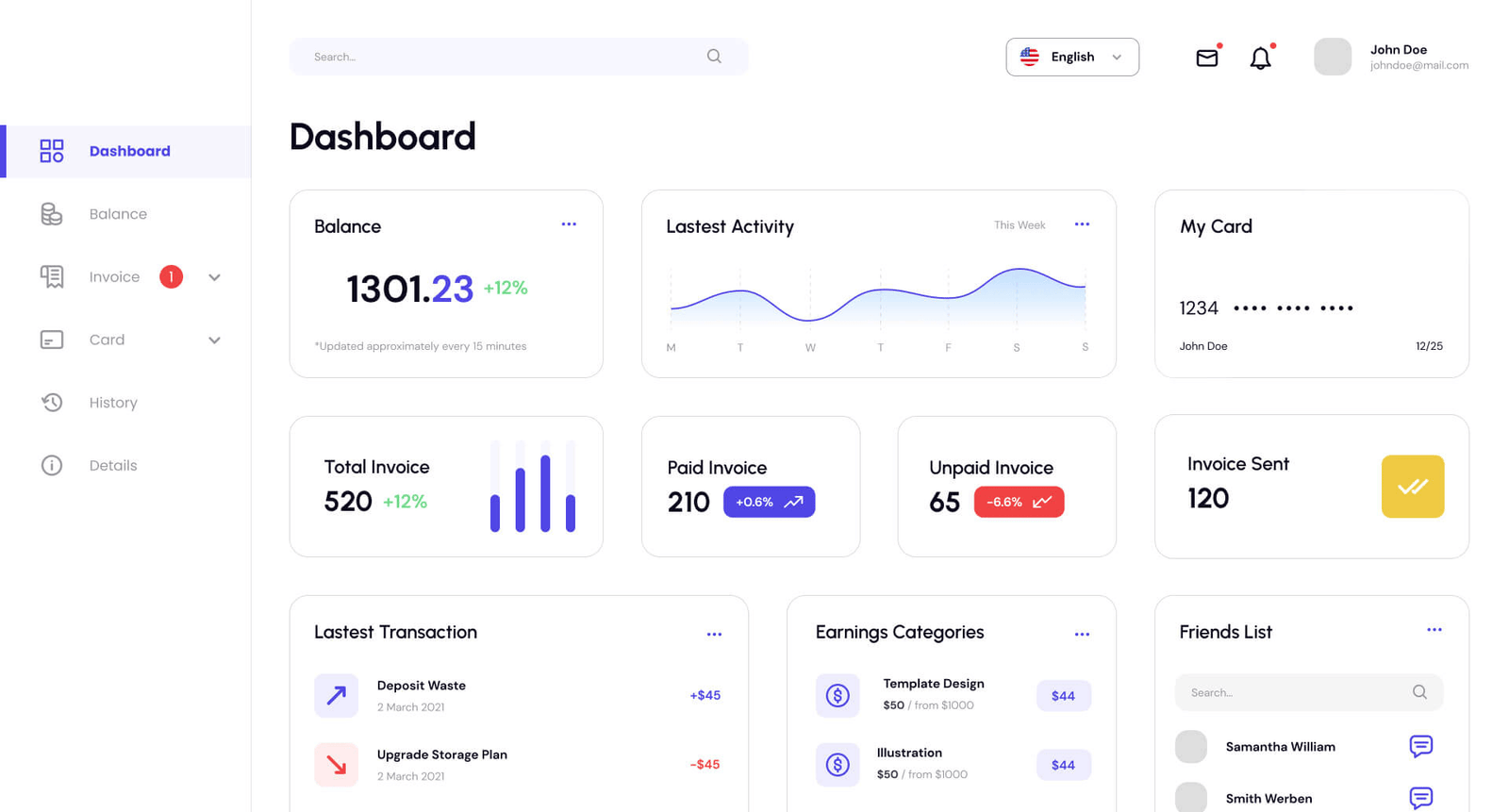Expand the Card sidebar submenu chevron
1509x812 pixels.
214,340
